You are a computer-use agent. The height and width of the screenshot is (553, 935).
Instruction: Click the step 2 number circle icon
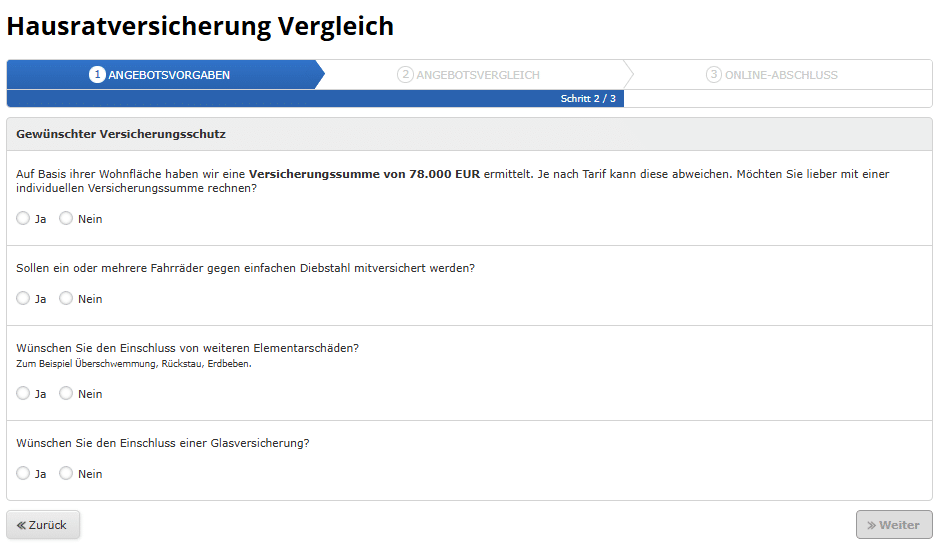click(405, 75)
